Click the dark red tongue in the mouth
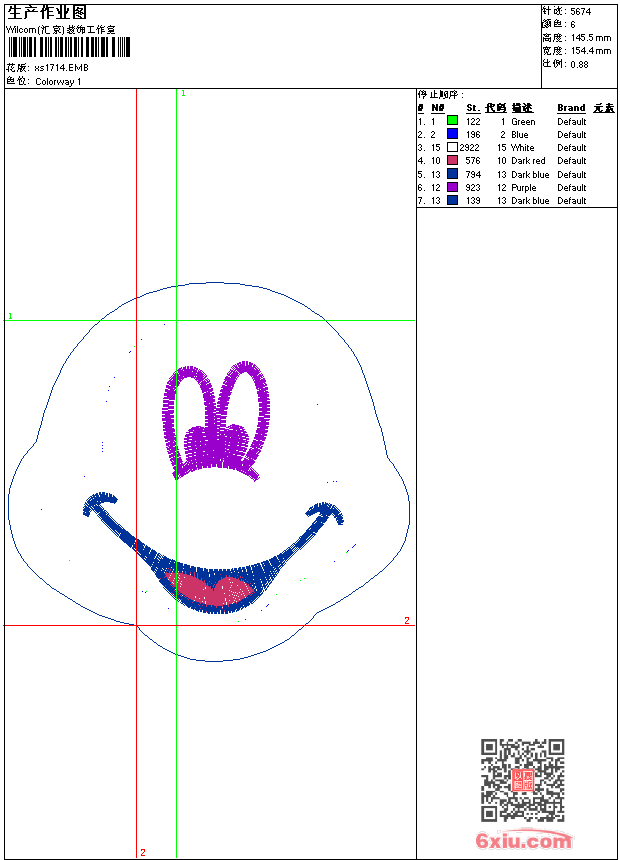This screenshot has height=860, width=620. (x=210, y=590)
